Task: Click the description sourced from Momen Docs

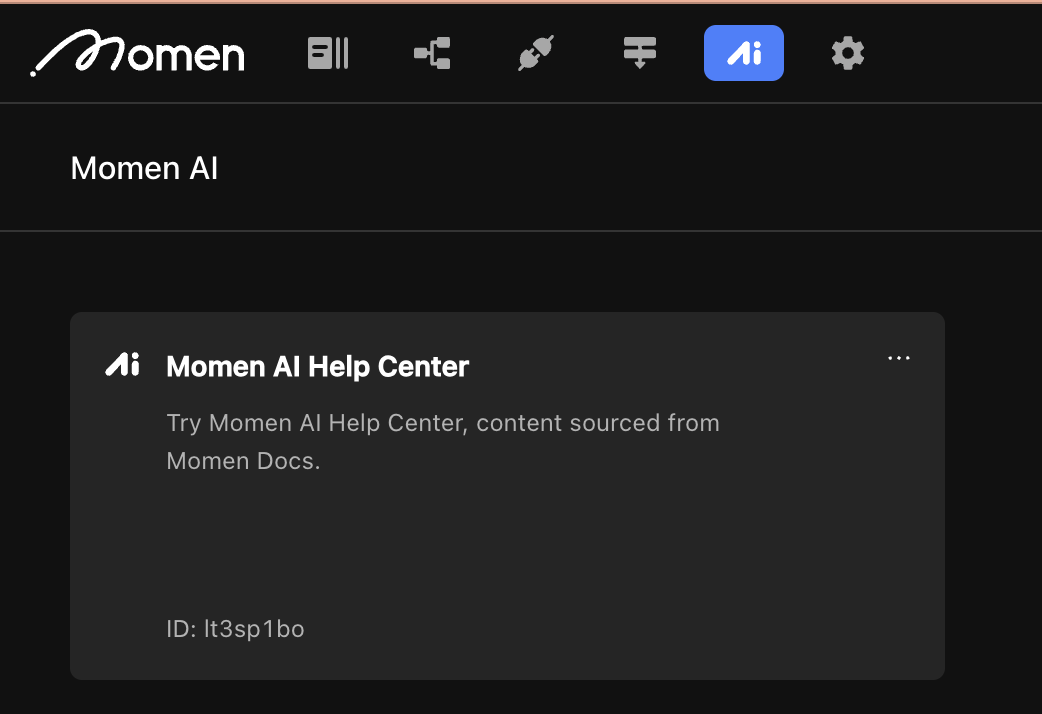Action: 442,441
